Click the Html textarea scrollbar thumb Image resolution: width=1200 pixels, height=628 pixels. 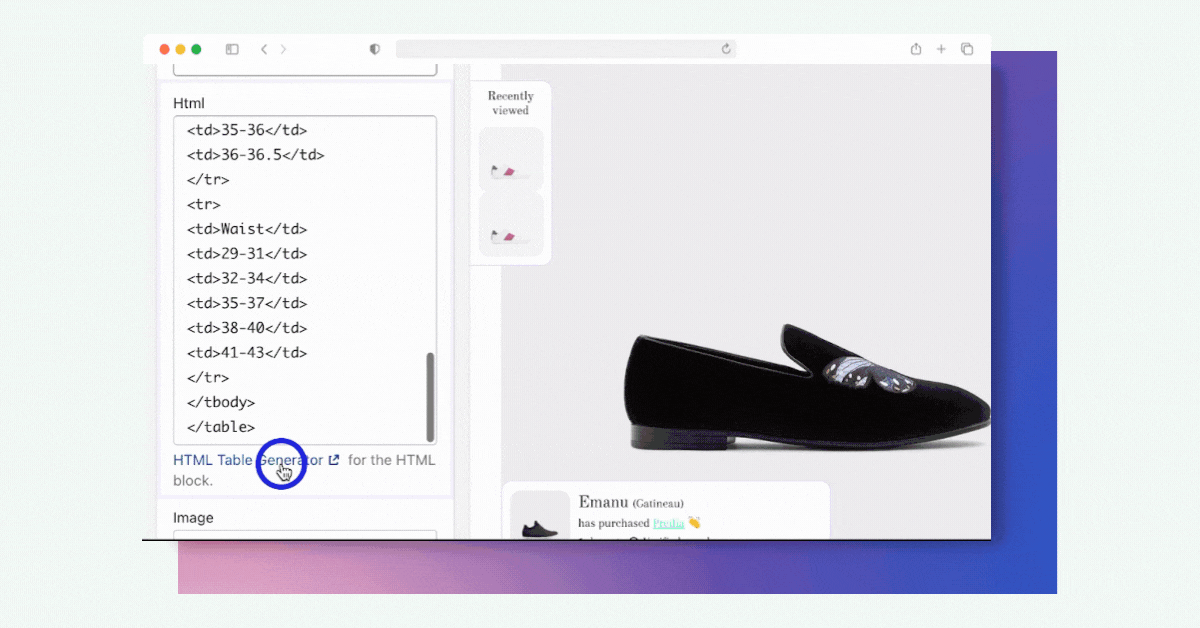point(431,397)
